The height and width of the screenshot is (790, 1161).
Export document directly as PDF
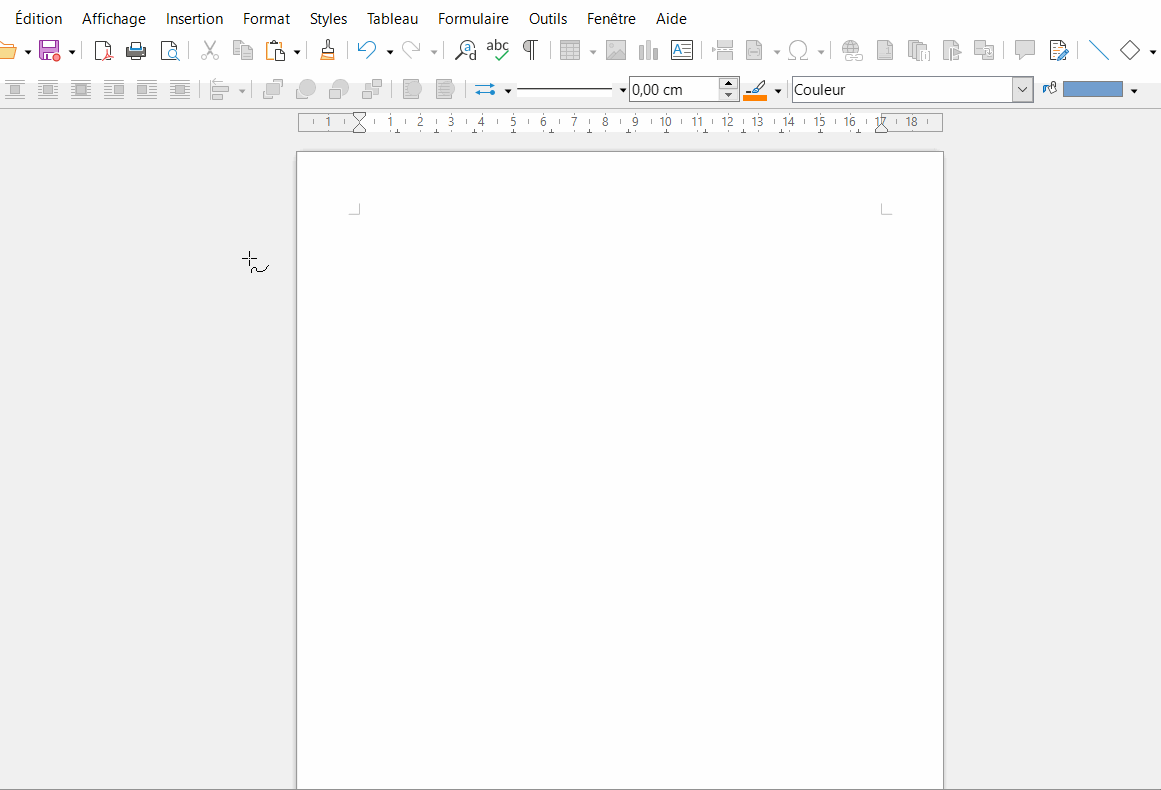click(103, 50)
